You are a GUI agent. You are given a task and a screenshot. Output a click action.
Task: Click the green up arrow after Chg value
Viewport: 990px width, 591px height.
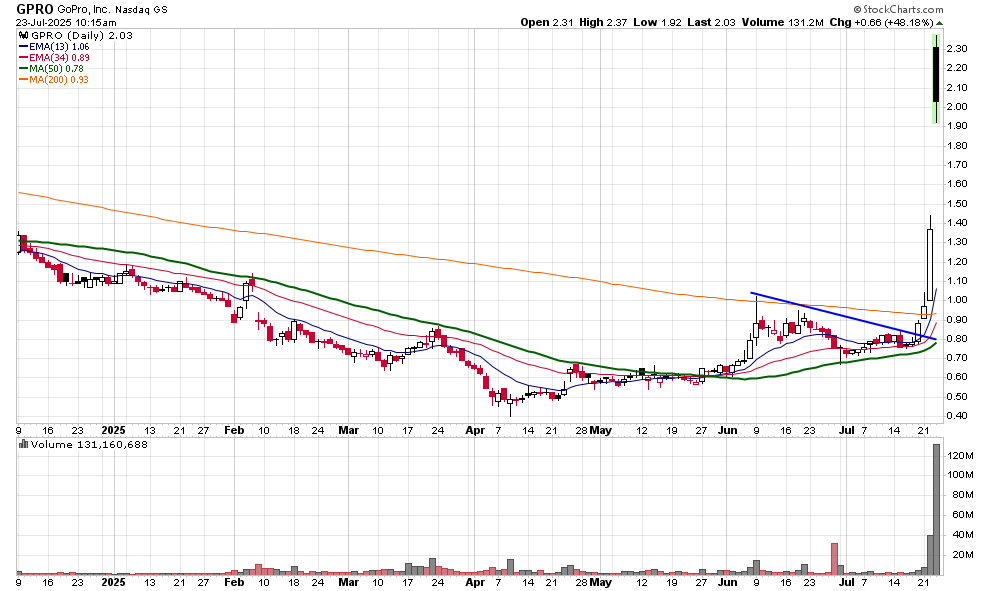939,23
